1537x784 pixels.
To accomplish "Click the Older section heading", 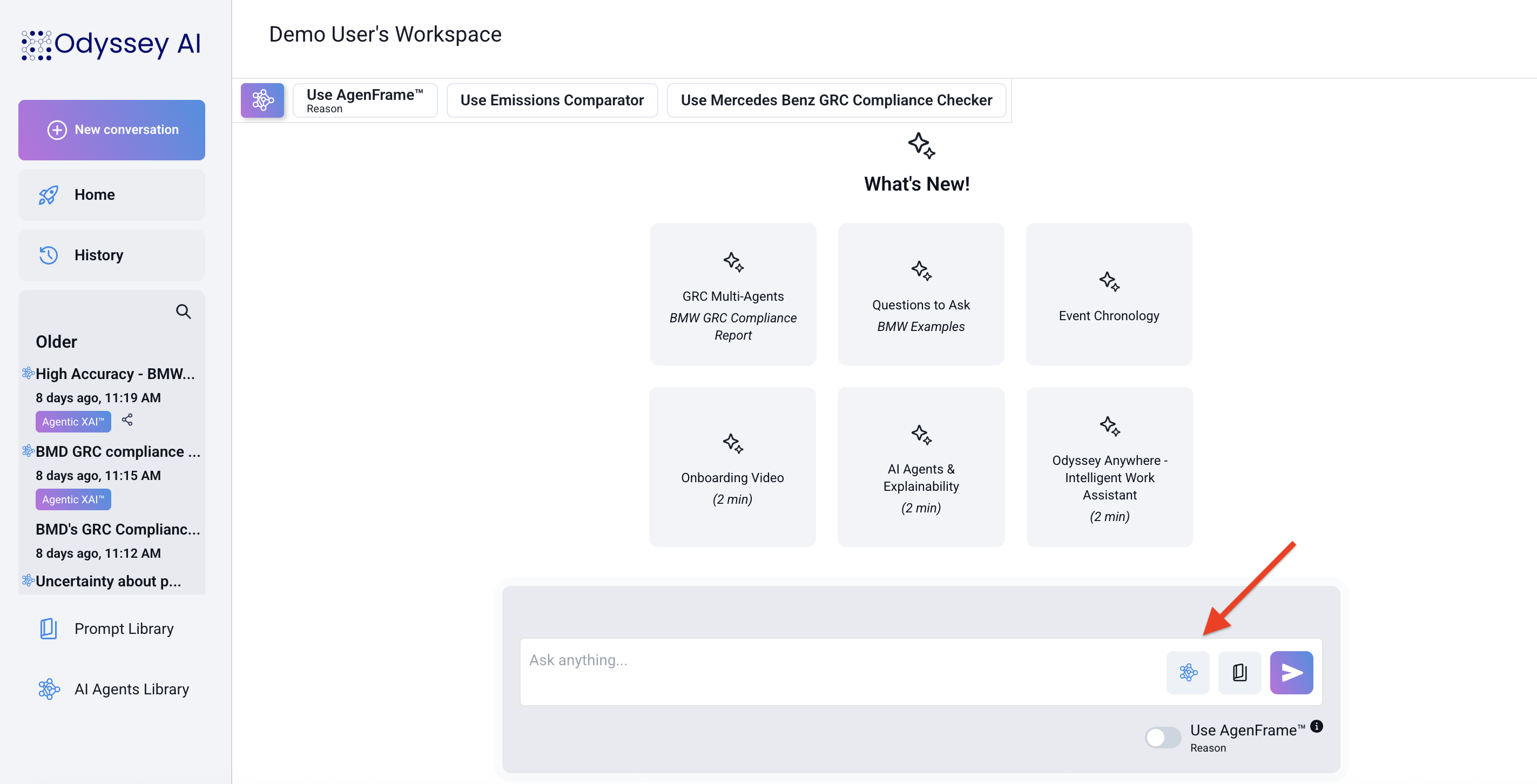I will click(x=56, y=342).
